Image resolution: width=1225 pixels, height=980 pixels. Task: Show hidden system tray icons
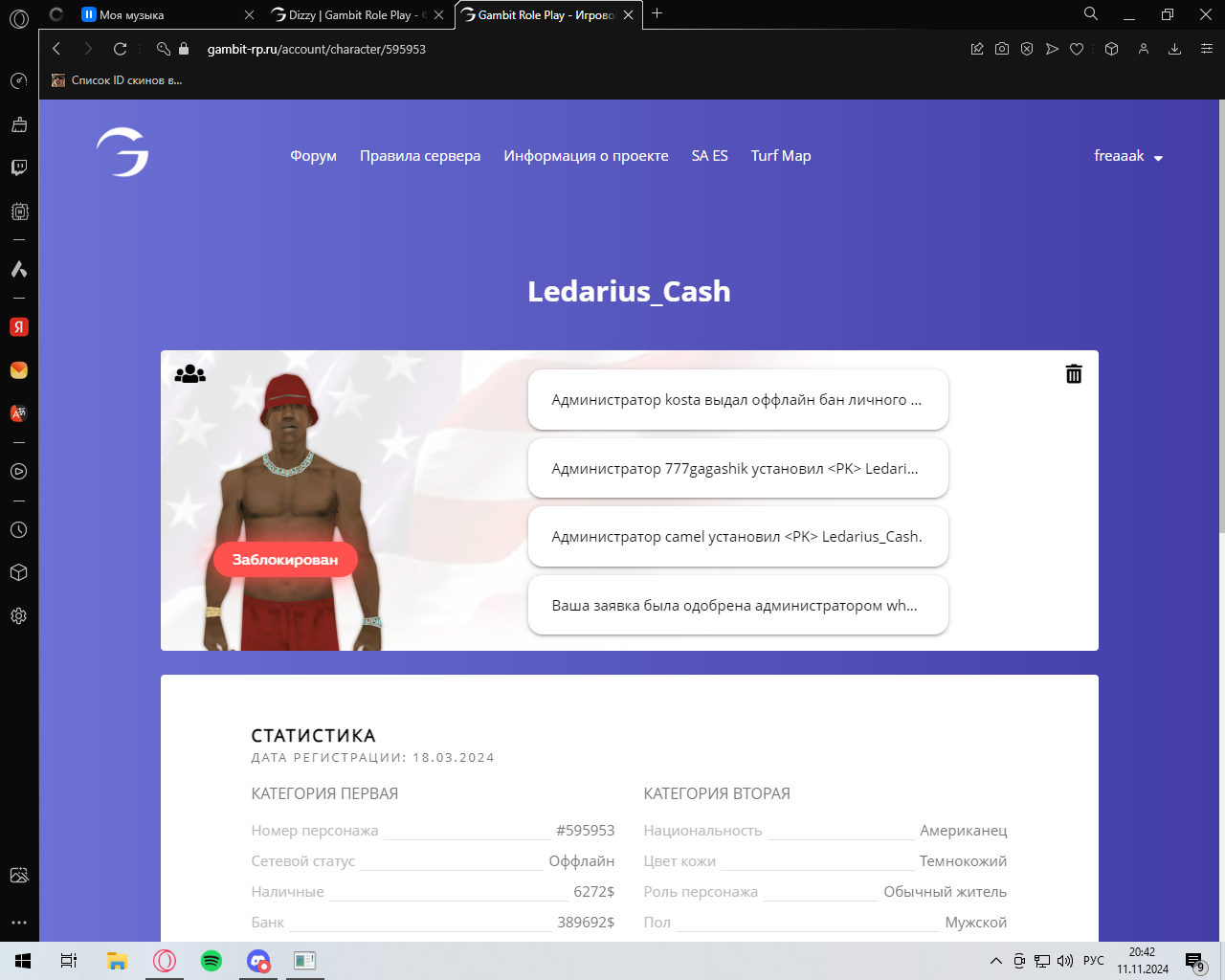point(996,961)
